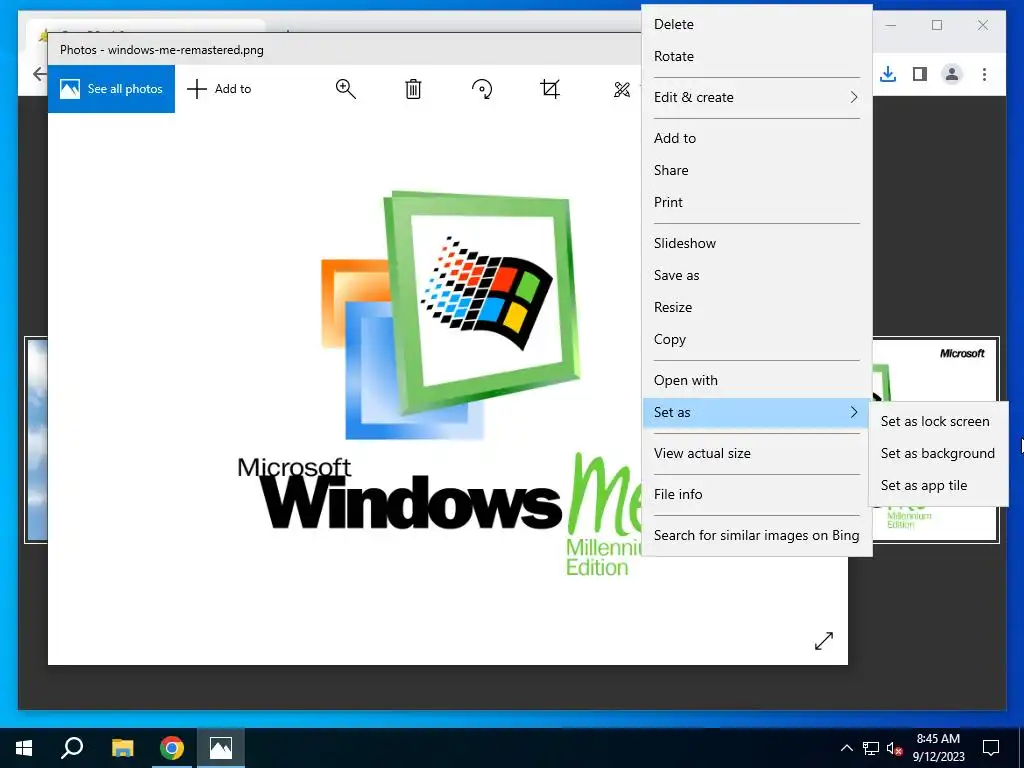Click the zoom magnifier icon in Photos toolbar
Image resolution: width=1024 pixels, height=768 pixels.
point(345,89)
